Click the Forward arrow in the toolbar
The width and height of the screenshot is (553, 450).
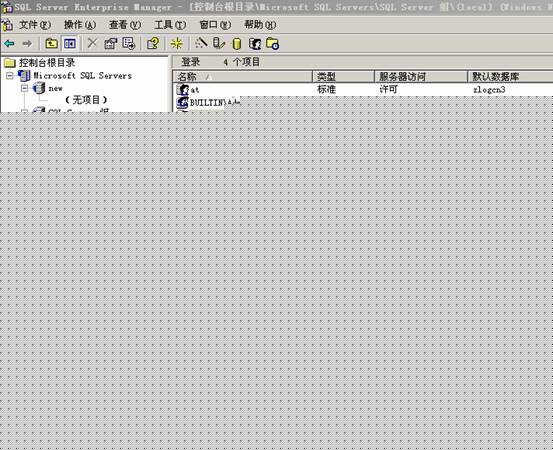point(27,44)
